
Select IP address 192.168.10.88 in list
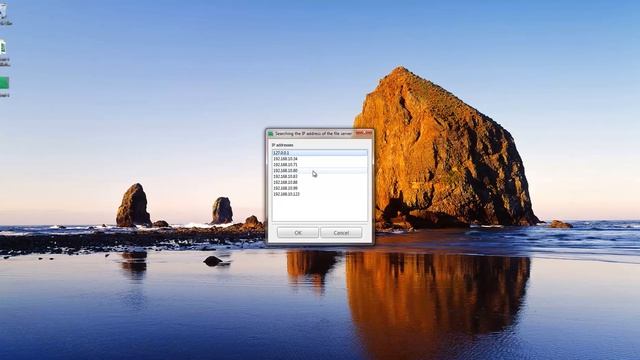pyautogui.click(x=320, y=182)
